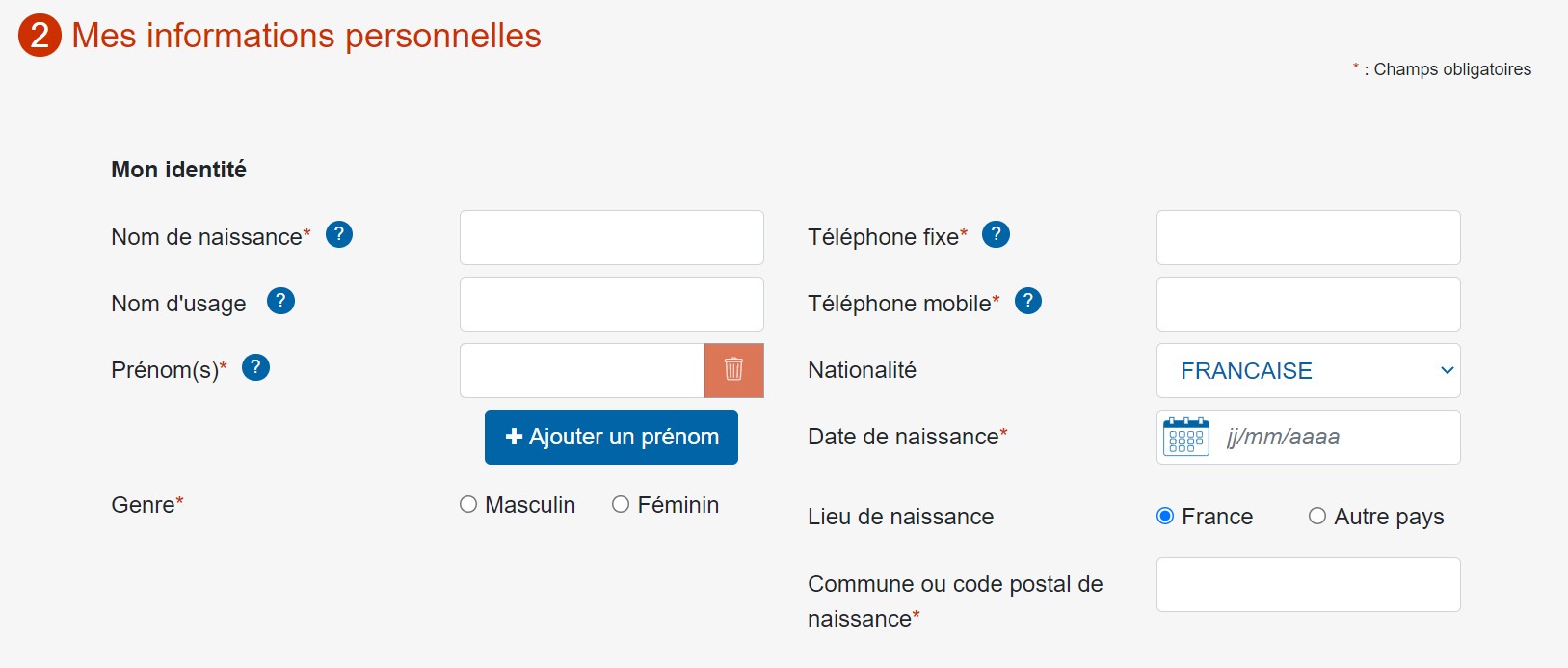1568x668 pixels.
Task: Focus the Téléphone mobile field
Action: click(1308, 304)
